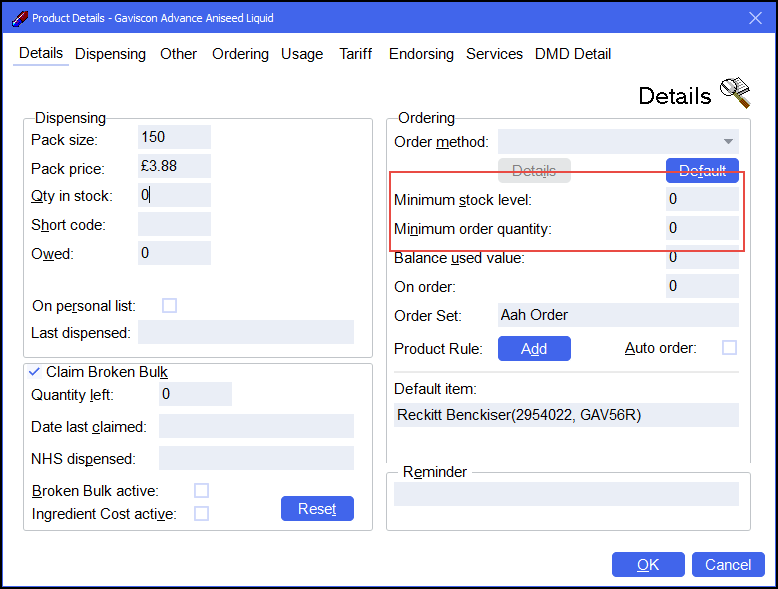Screen dimensions: 778x589
Task: Click the Minimum stock level field
Action: (702, 199)
